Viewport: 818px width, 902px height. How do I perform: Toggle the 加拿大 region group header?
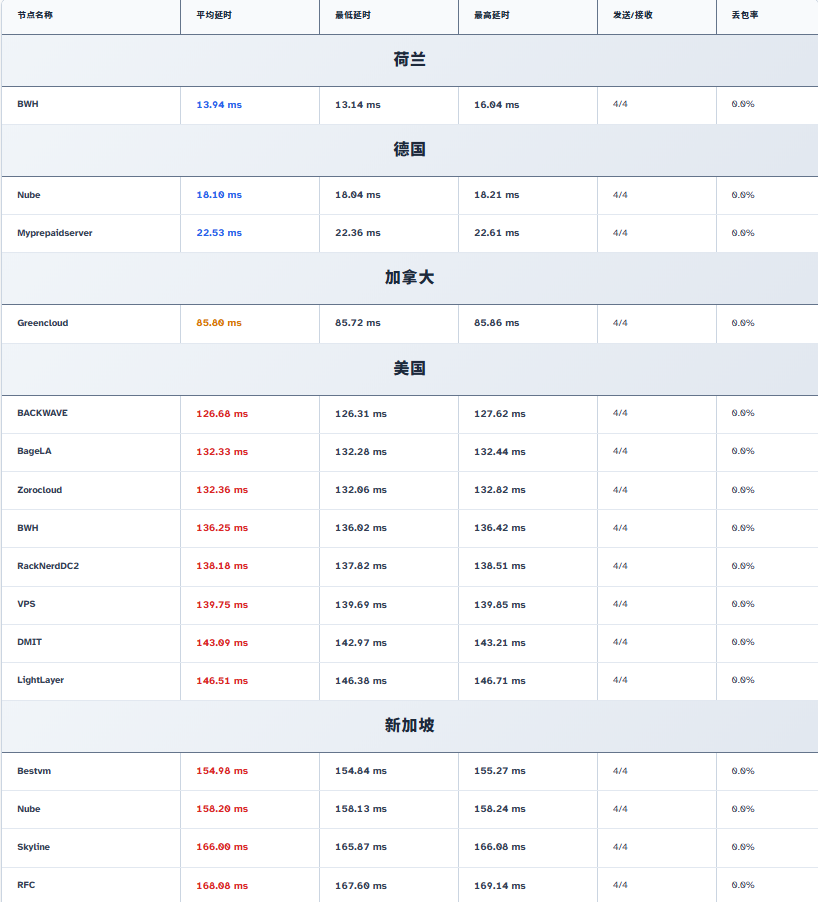click(x=409, y=278)
